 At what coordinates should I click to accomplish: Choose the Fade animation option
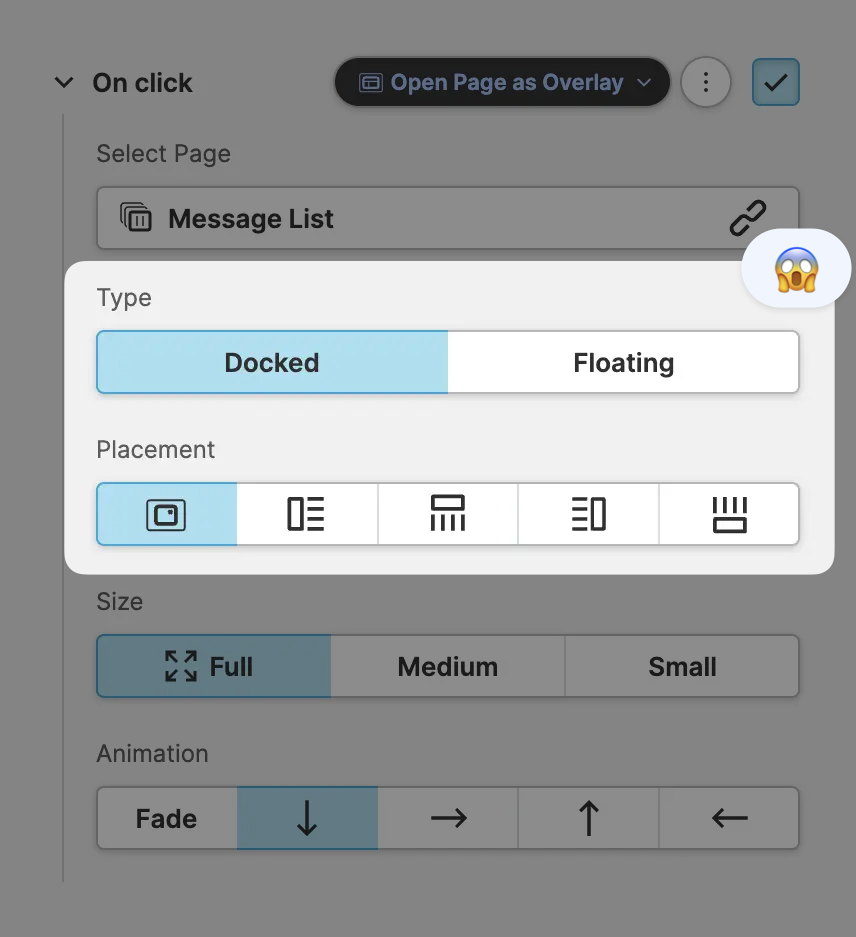[x=166, y=818]
